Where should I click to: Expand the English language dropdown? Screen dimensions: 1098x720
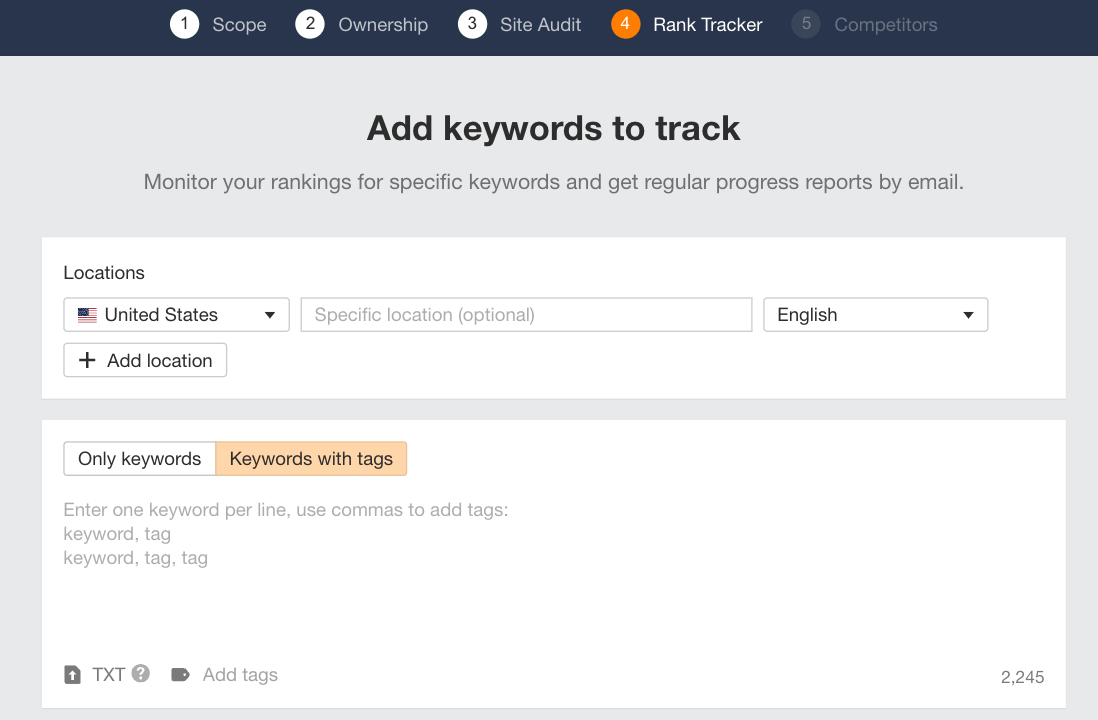(875, 314)
